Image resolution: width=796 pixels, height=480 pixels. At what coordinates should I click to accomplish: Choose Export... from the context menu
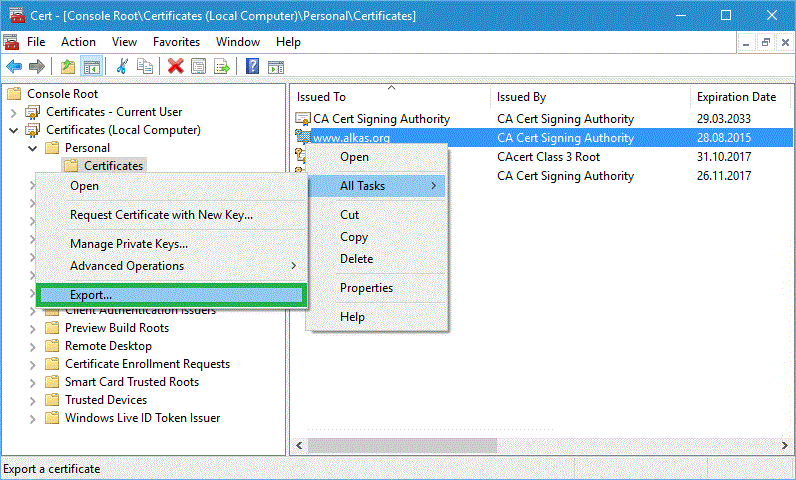[x=170, y=295]
